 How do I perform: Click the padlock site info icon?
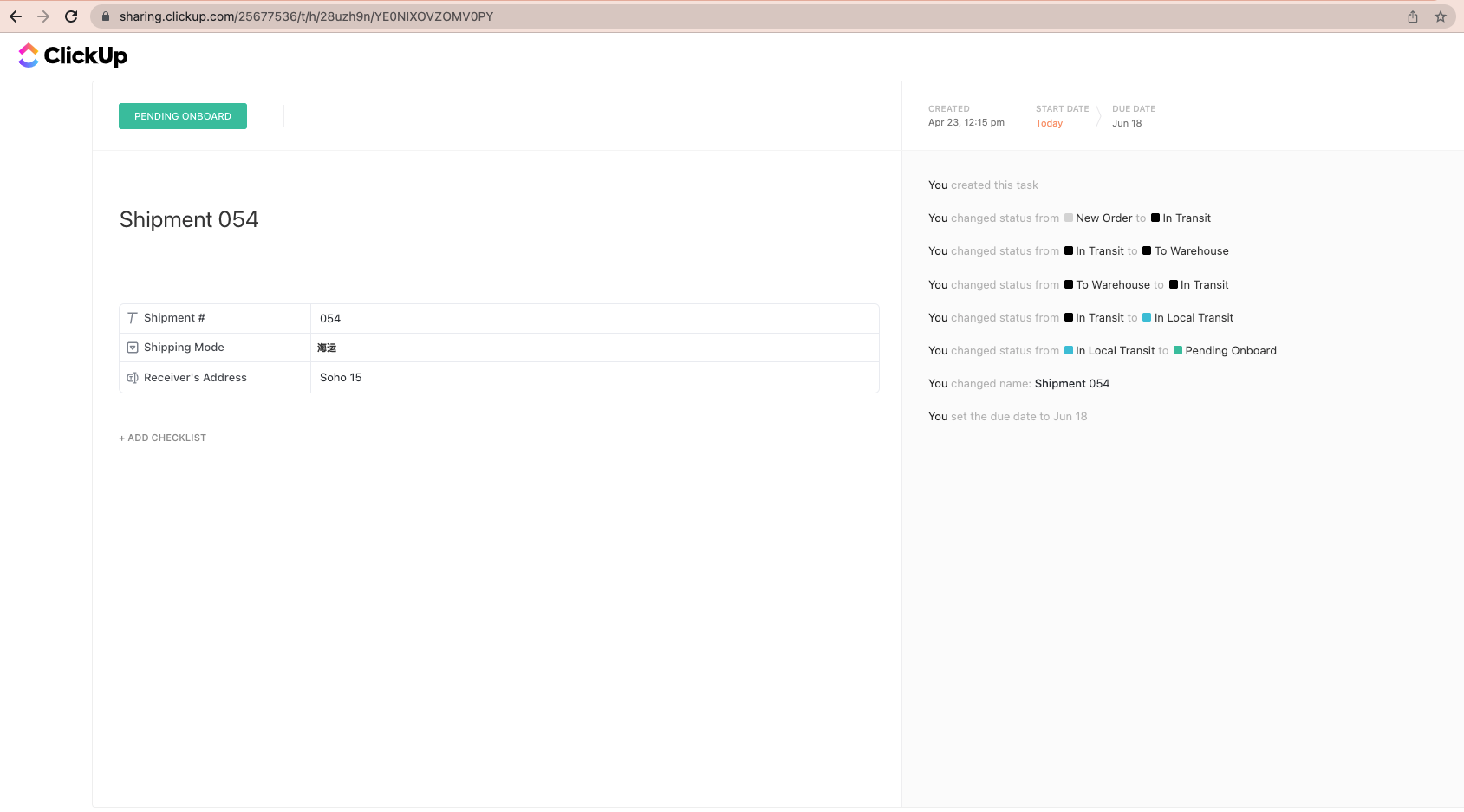pos(106,16)
